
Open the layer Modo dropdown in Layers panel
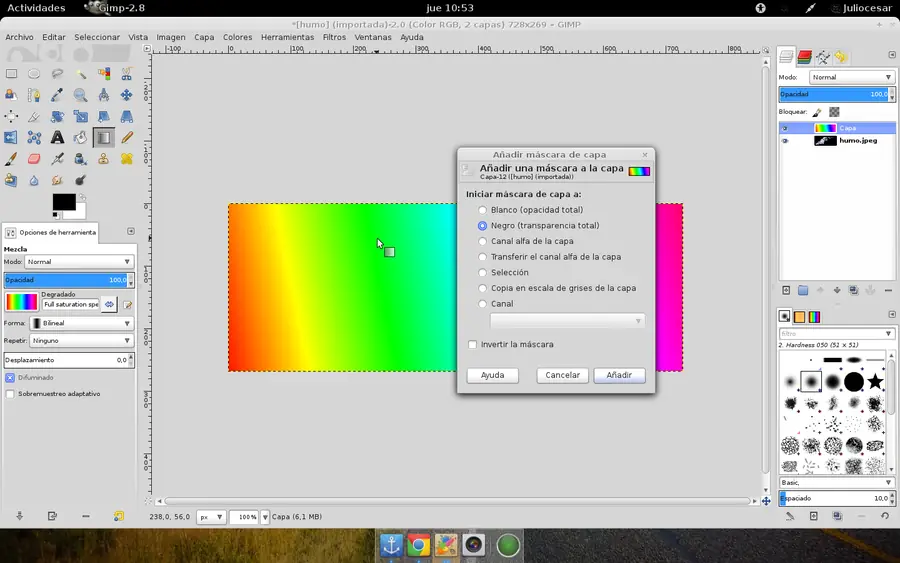click(851, 77)
